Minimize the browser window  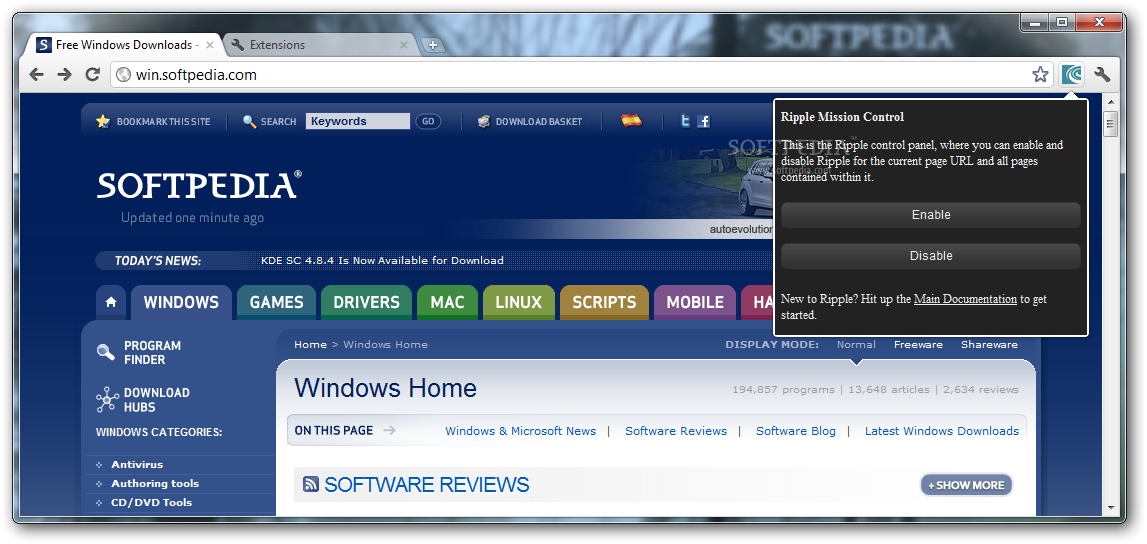pyautogui.click(x=1034, y=23)
